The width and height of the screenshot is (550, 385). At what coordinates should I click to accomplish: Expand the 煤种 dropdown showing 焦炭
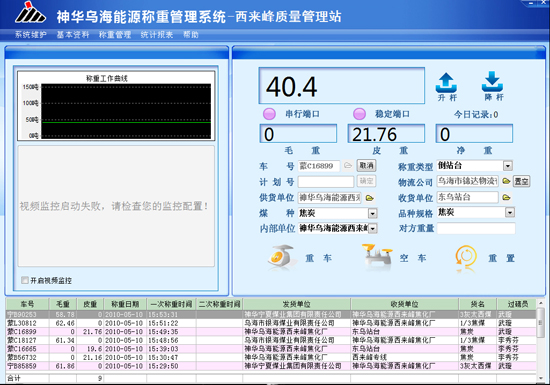coord(373,213)
